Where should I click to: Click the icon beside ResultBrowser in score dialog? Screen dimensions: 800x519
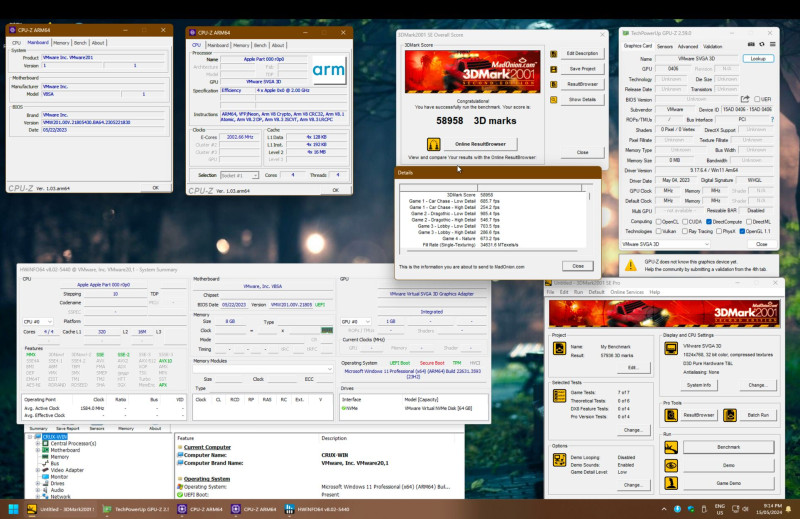coord(554,84)
